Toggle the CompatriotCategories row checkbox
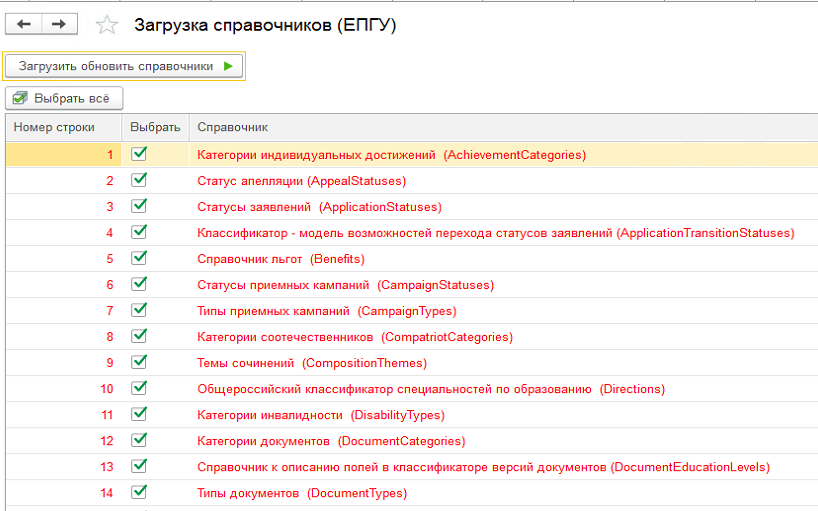 coord(139,336)
